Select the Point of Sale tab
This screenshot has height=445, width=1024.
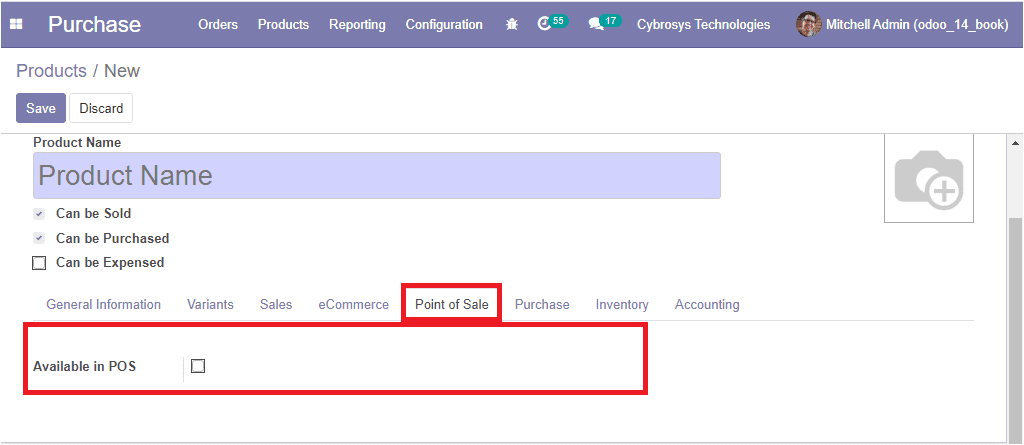[452, 305]
